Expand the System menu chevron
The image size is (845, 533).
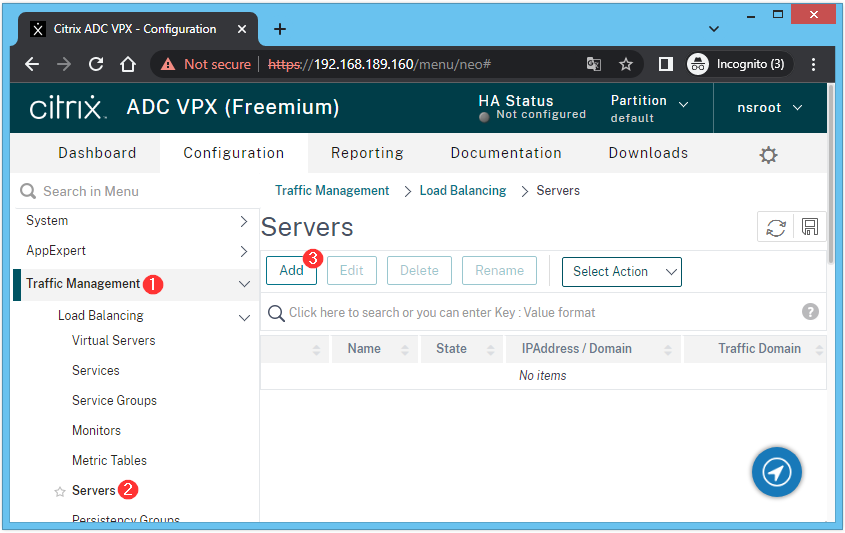(244, 221)
